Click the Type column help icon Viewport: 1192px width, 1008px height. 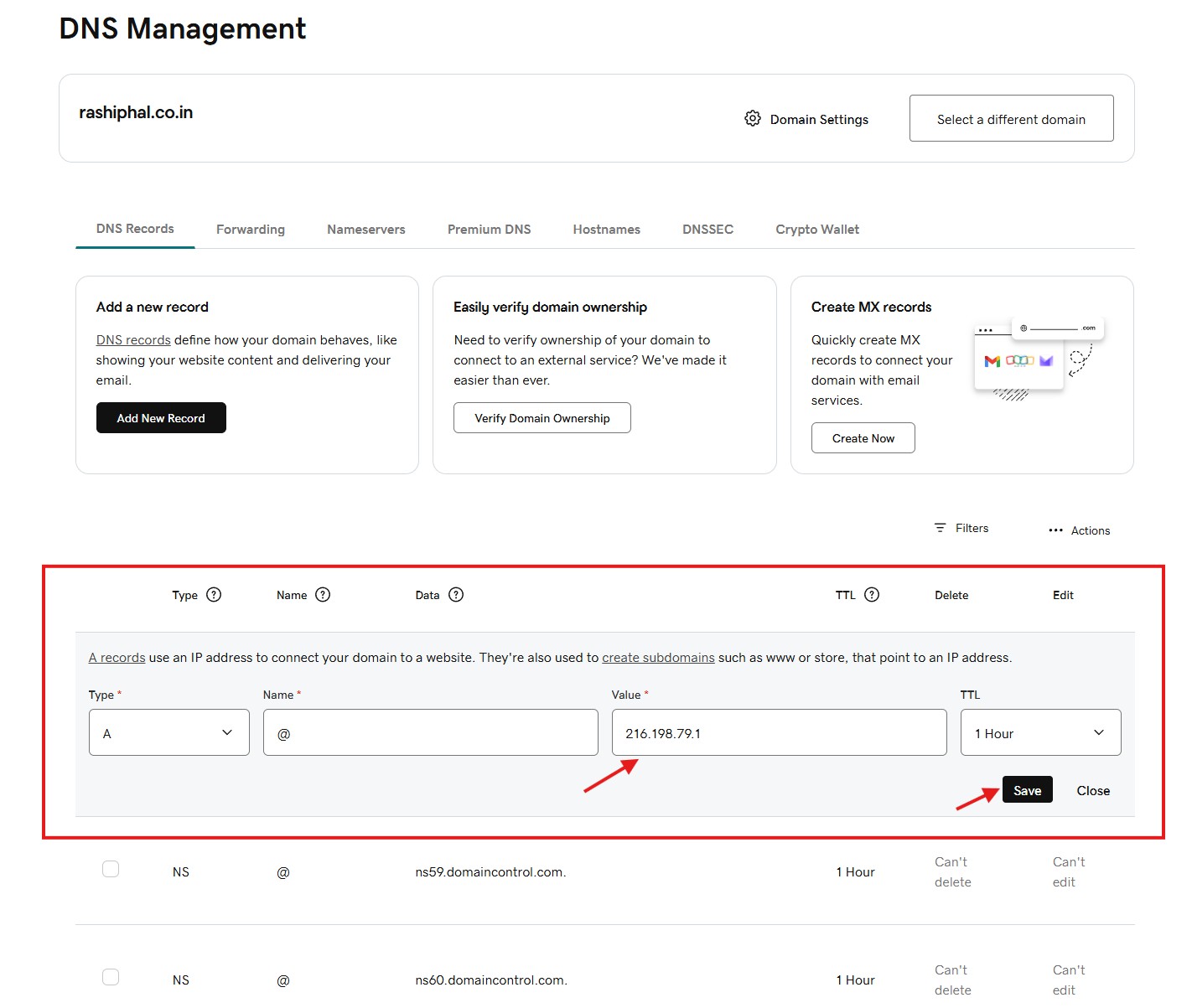click(x=214, y=595)
